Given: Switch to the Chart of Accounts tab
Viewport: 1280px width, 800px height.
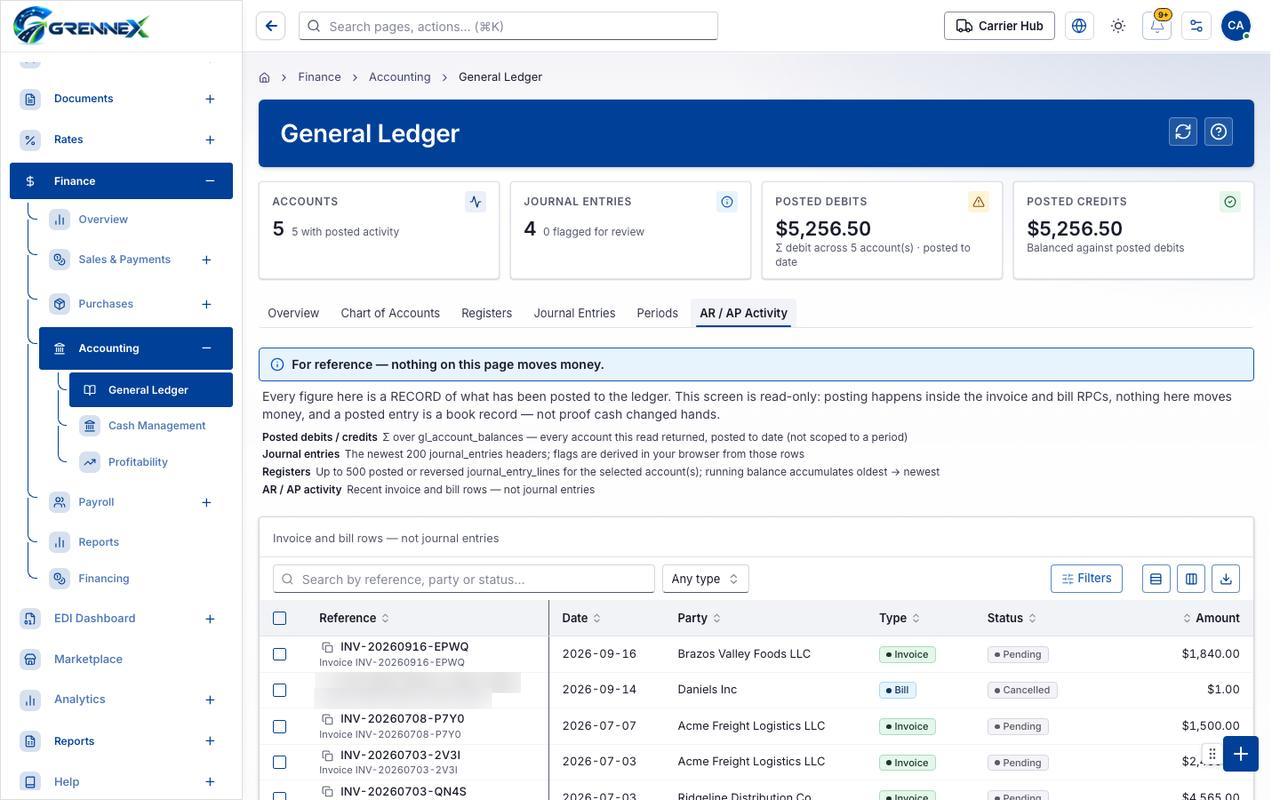Looking at the screenshot, I should point(390,313).
